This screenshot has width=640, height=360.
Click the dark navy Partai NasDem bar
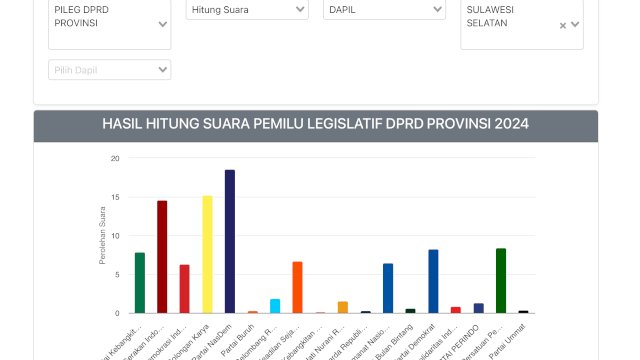pyautogui.click(x=230, y=242)
